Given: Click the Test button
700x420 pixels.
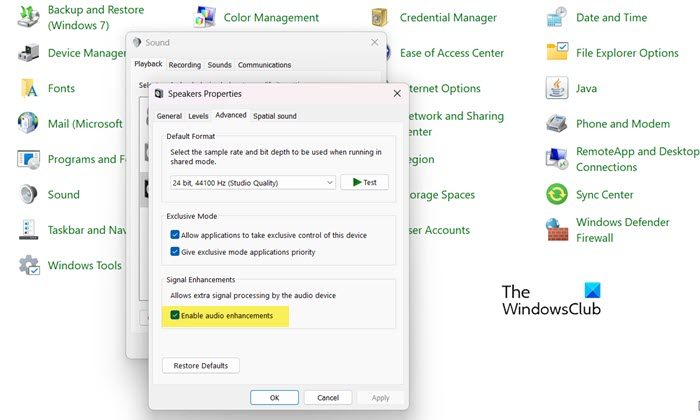Looking at the screenshot, I should 364,182.
